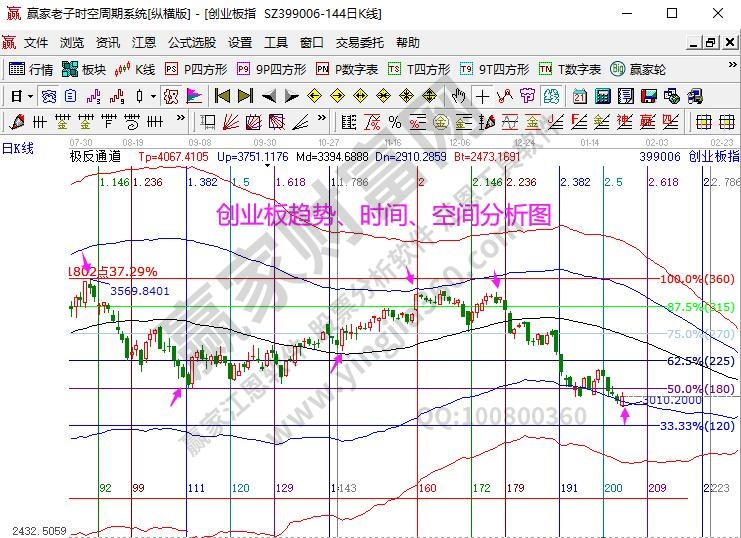
Task: Open the 9T四方形 tool
Action: click(x=494, y=69)
